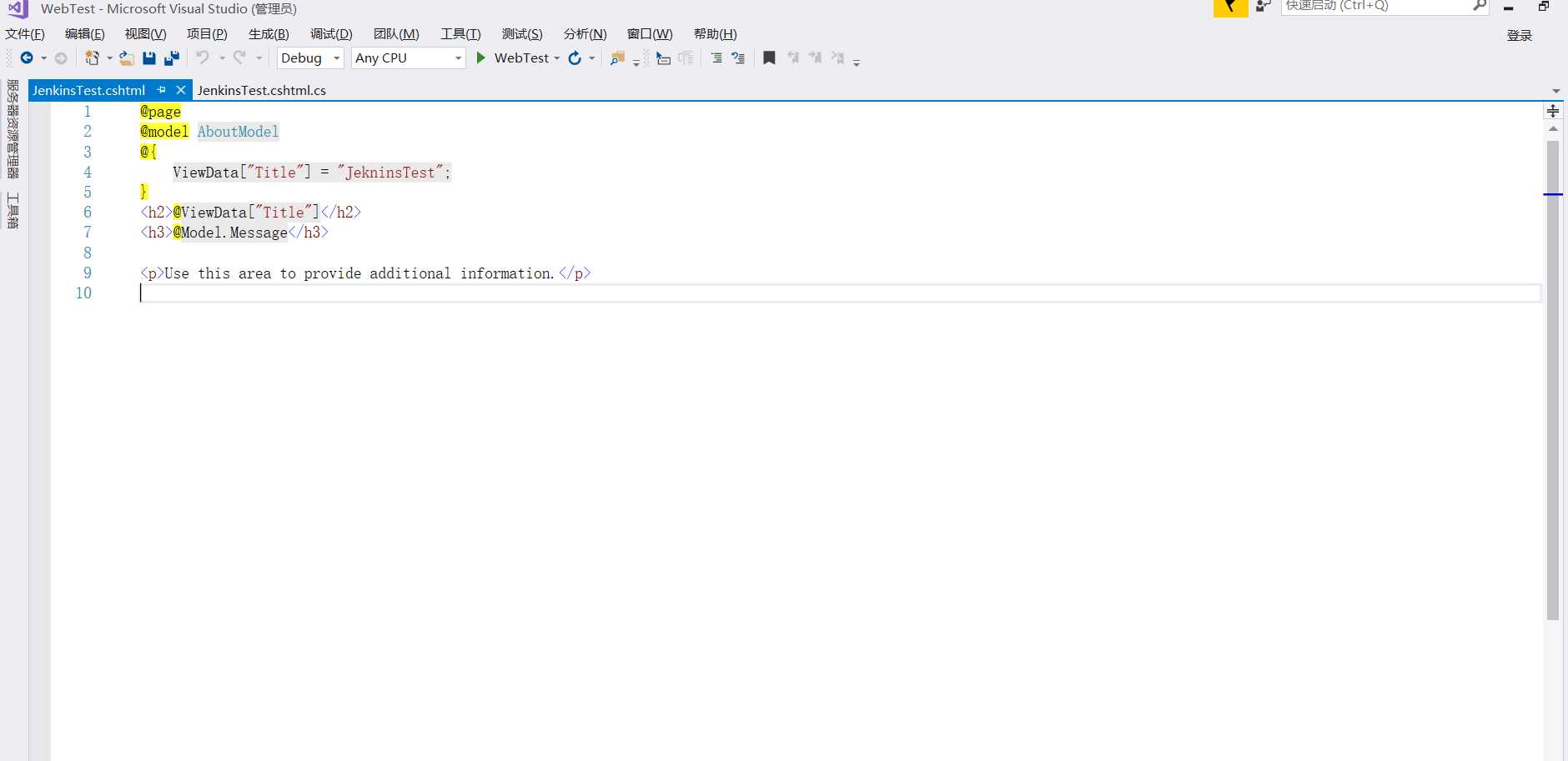
Task: Click the WebTest start button label
Action: (521, 58)
